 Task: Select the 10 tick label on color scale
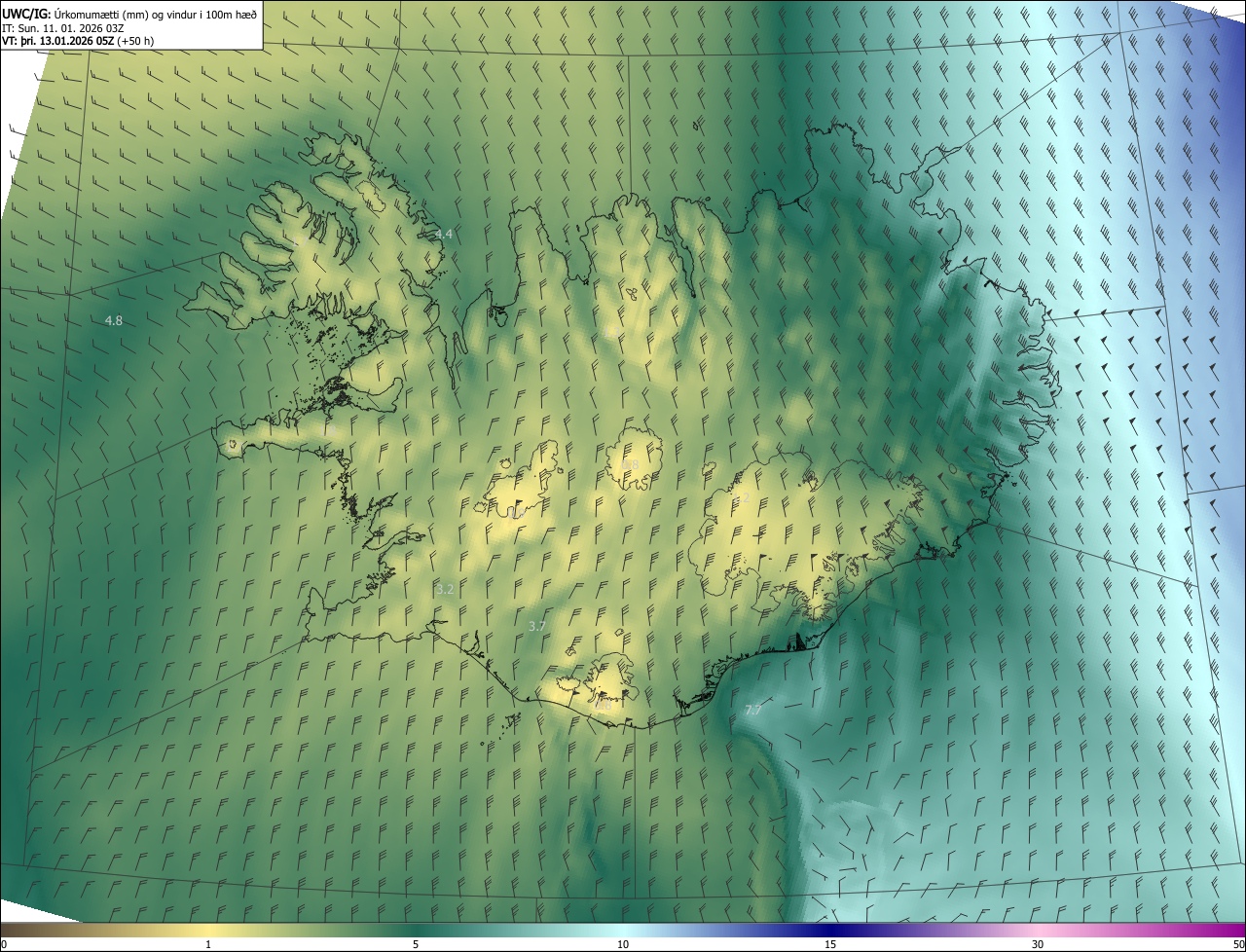tap(623, 945)
